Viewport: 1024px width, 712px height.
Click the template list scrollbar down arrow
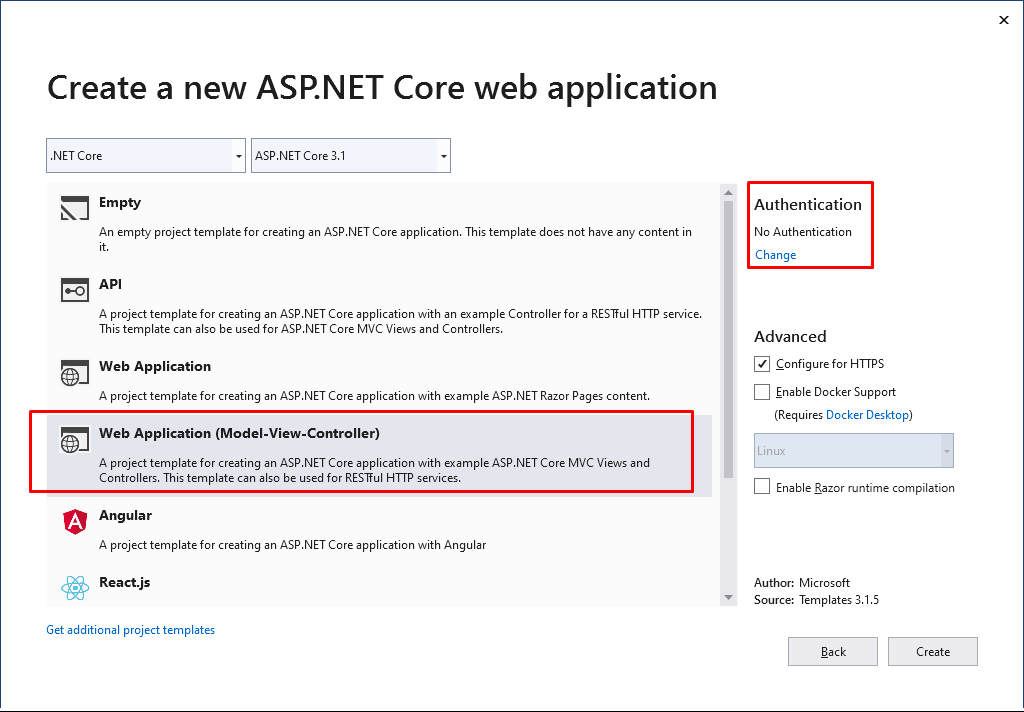coord(728,597)
